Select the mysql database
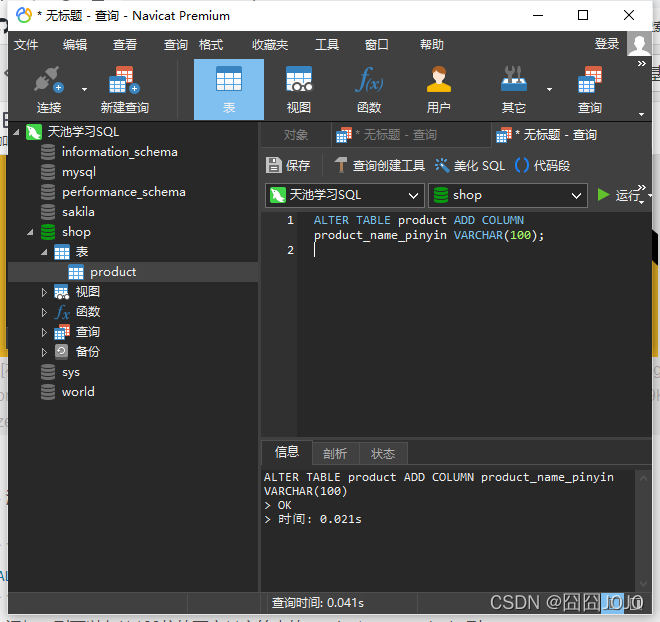The height and width of the screenshot is (622, 660). [x=79, y=172]
